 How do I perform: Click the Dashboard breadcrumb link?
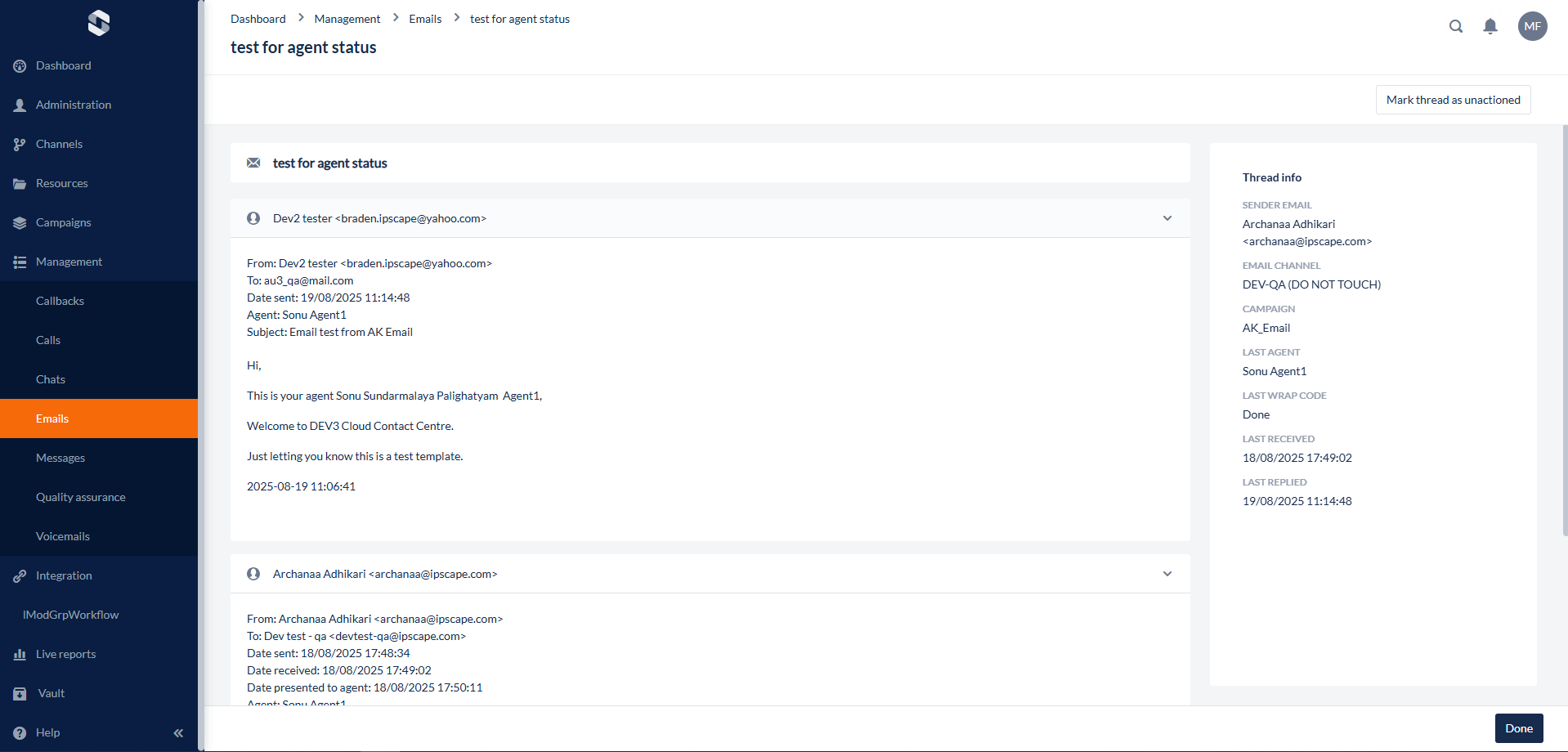click(x=258, y=19)
